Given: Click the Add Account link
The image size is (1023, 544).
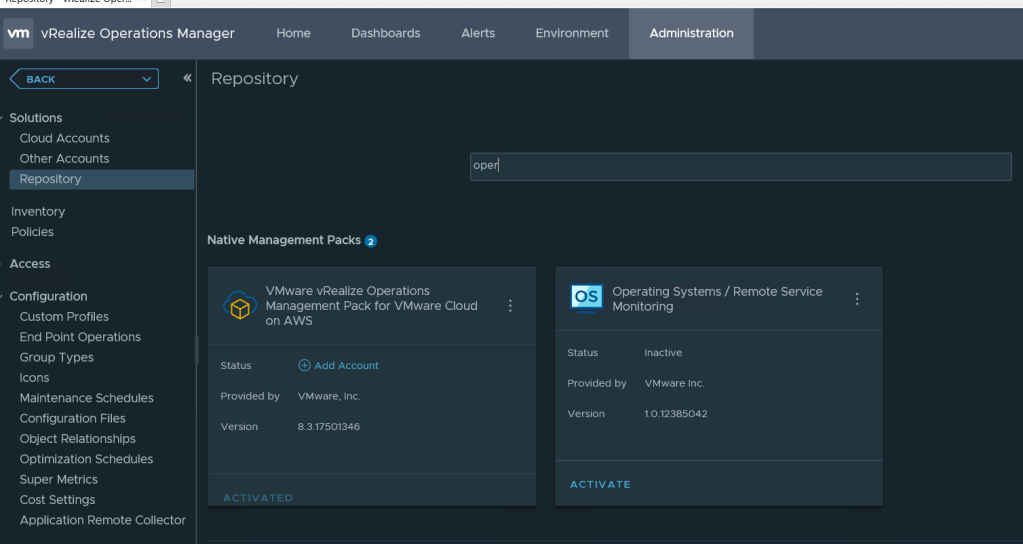Looking at the screenshot, I should pos(346,366).
